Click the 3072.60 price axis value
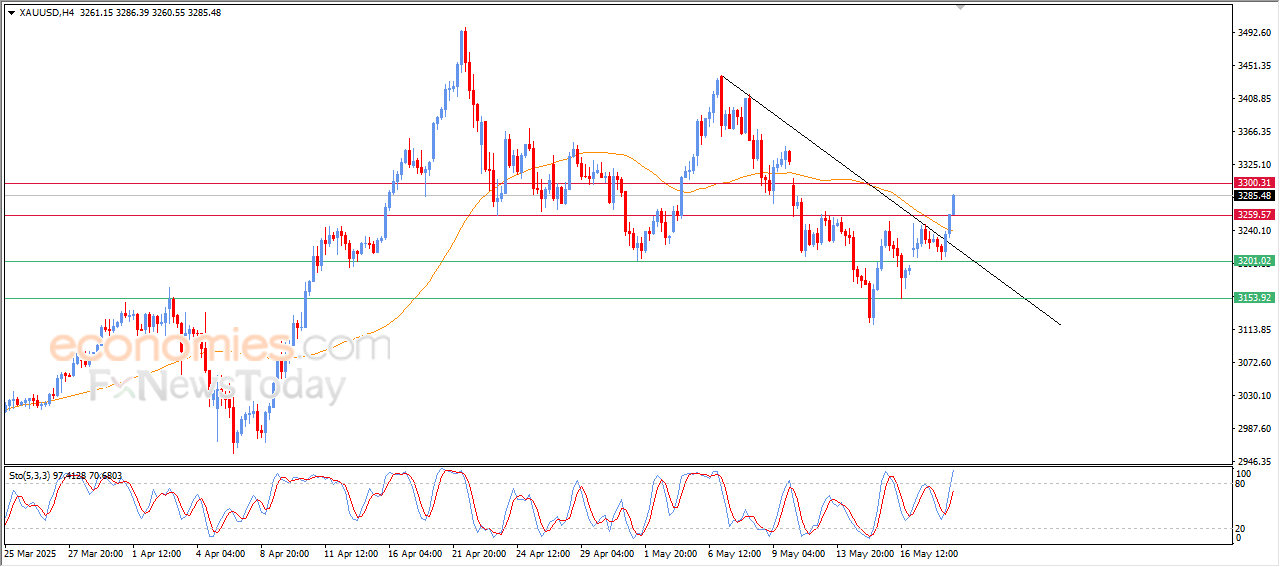The height and width of the screenshot is (567, 1280). pos(1257,363)
